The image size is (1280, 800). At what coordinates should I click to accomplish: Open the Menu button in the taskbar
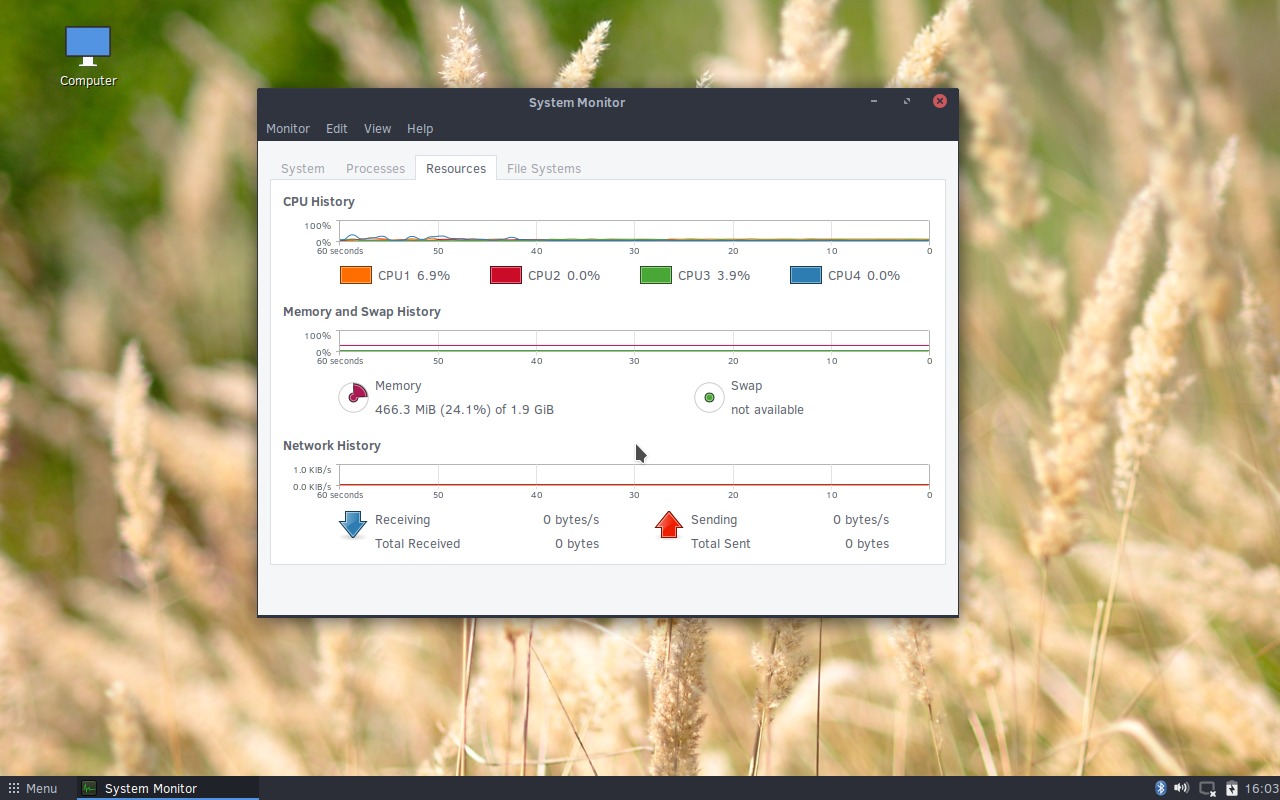pos(32,788)
